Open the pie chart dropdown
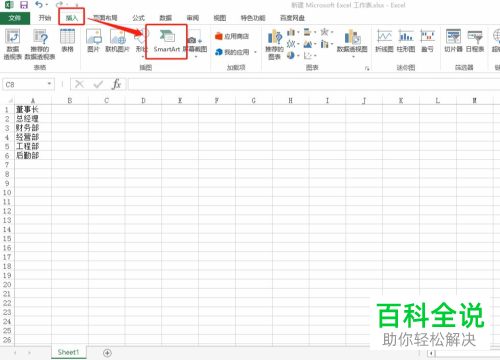 (293, 55)
